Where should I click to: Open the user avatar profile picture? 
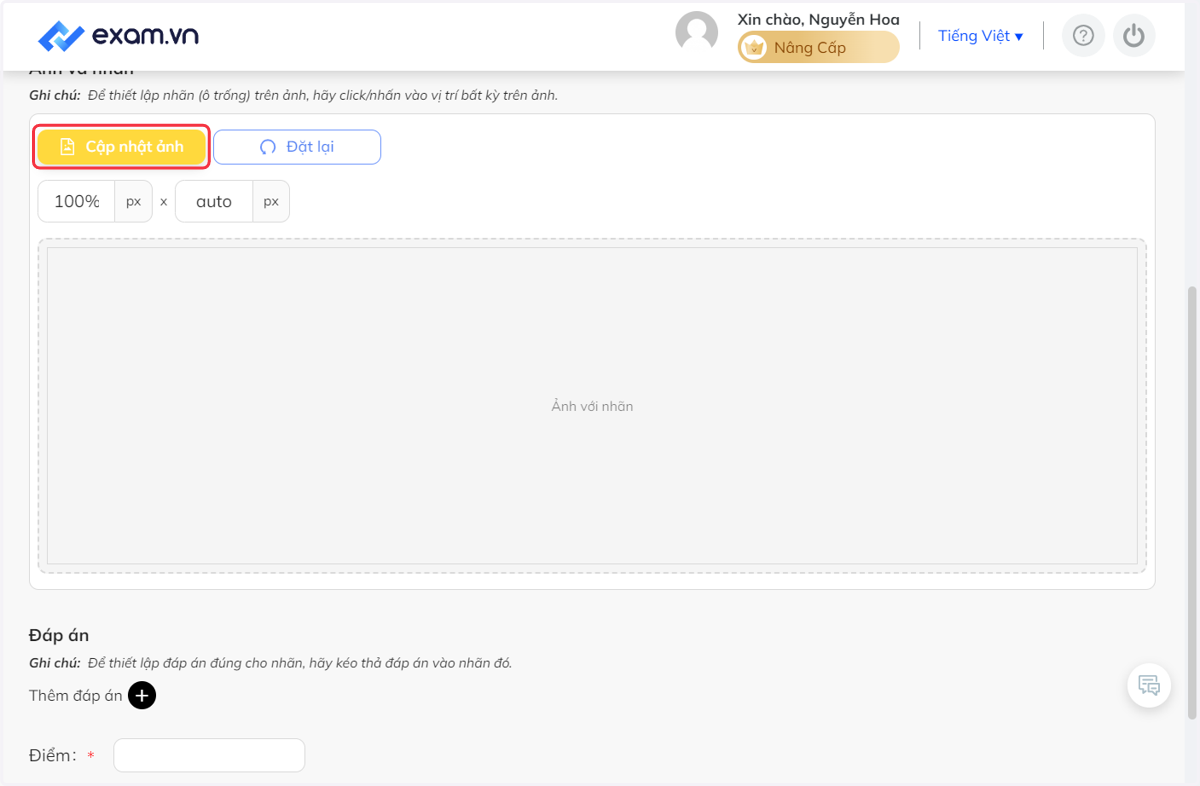coord(697,33)
